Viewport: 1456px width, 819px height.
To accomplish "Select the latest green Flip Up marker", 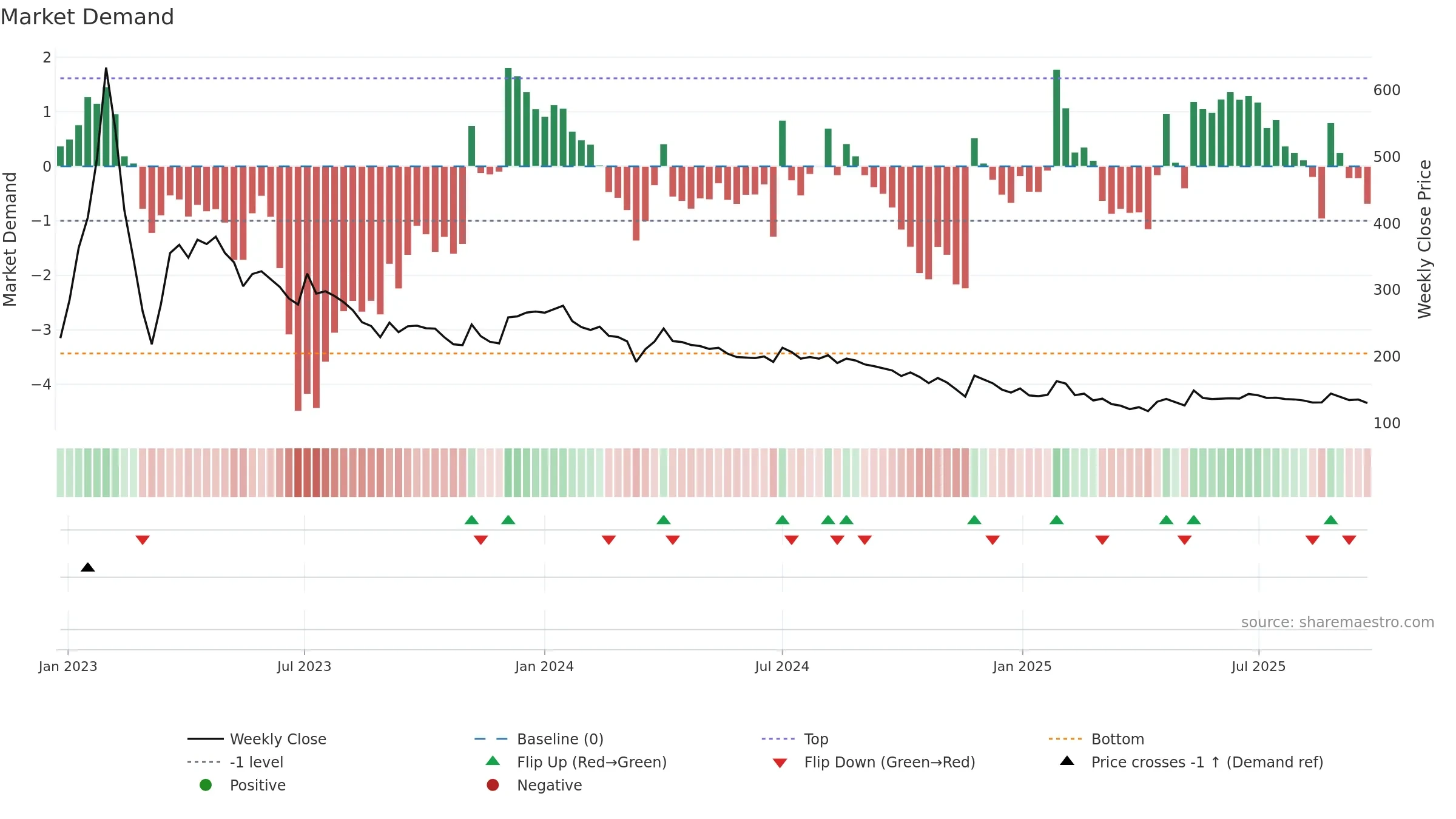I will pyautogui.click(x=1331, y=520).
